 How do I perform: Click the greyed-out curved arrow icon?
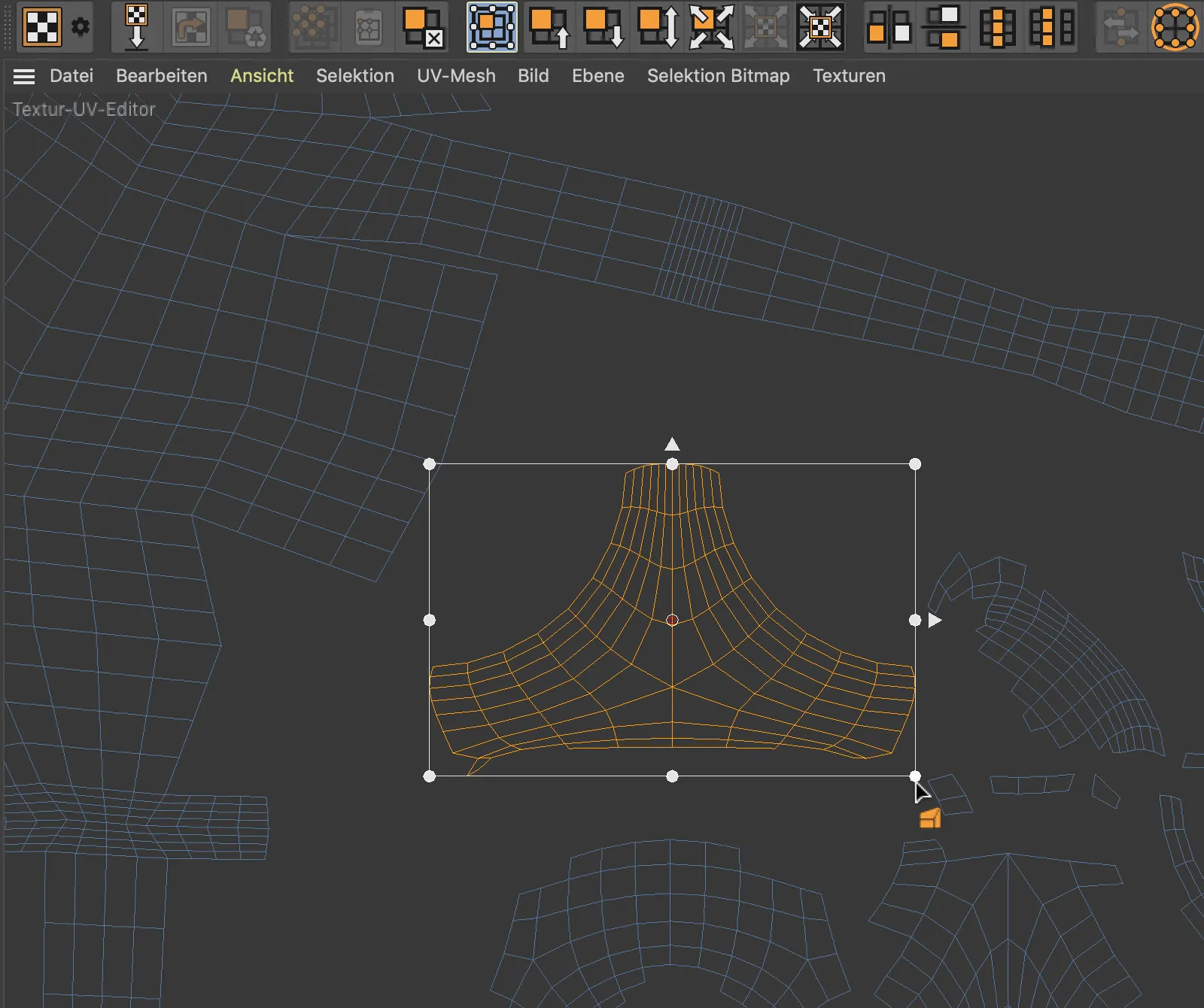(x=191, y=27)
